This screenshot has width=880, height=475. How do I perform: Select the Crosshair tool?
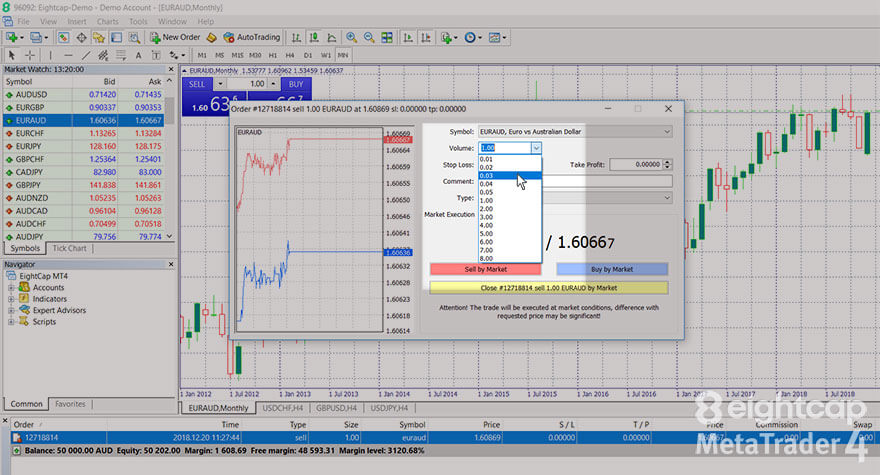30,55
